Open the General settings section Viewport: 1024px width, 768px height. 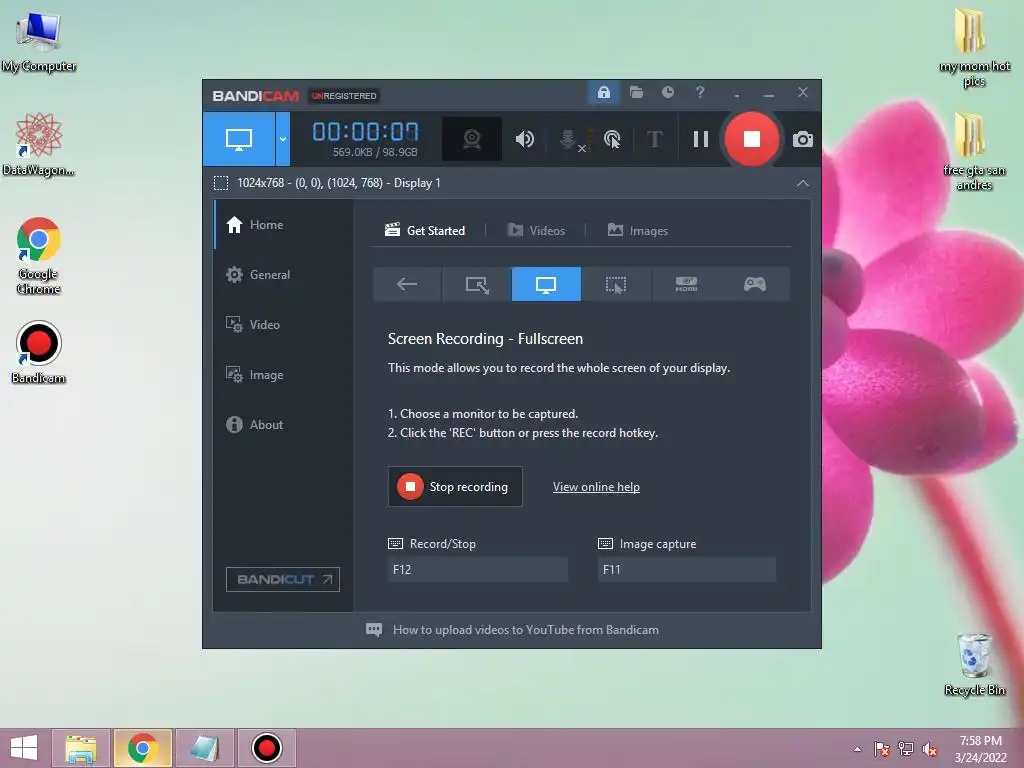point(283,274)
